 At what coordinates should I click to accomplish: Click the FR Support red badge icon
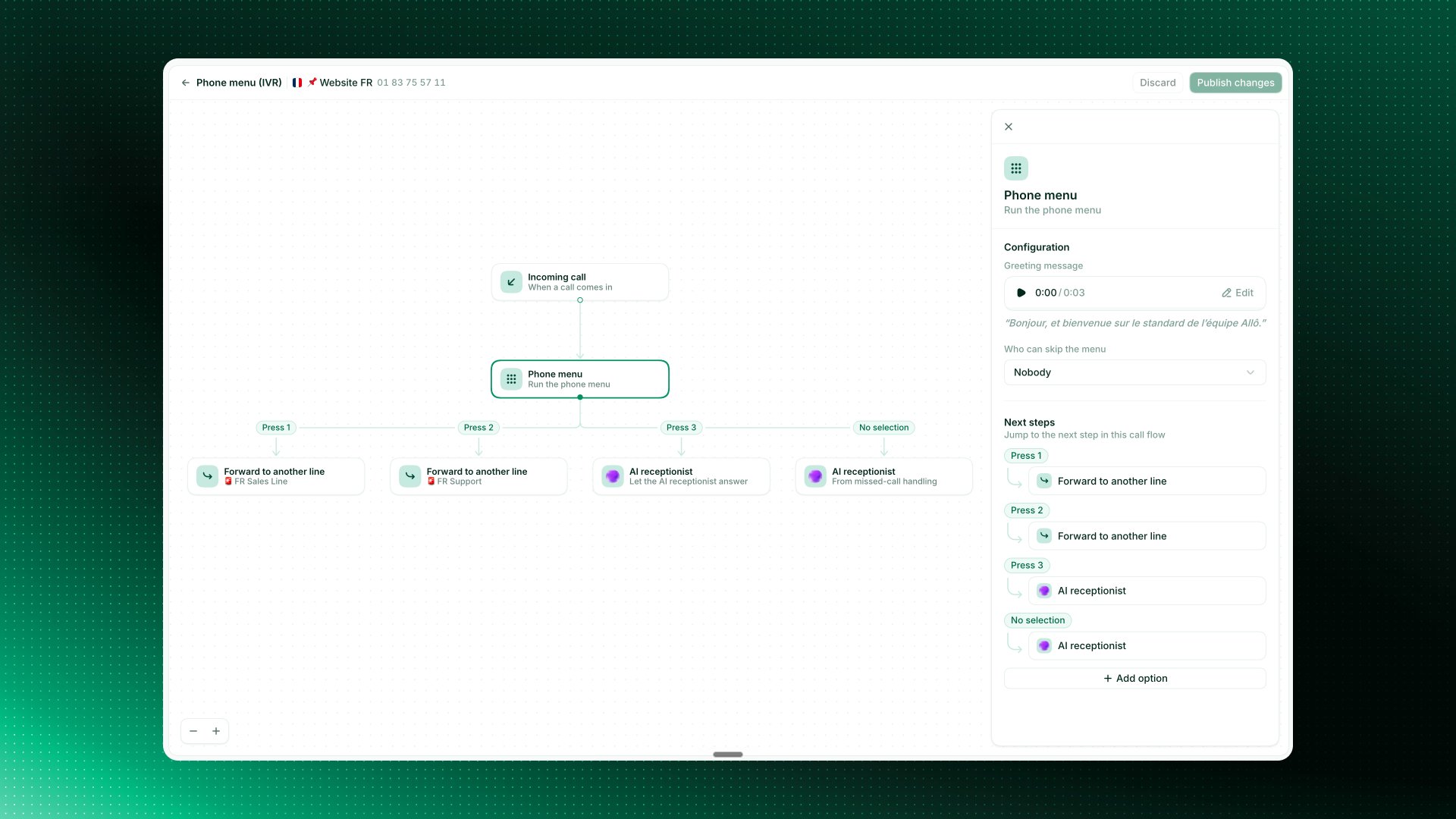click(x=431, y=482)
